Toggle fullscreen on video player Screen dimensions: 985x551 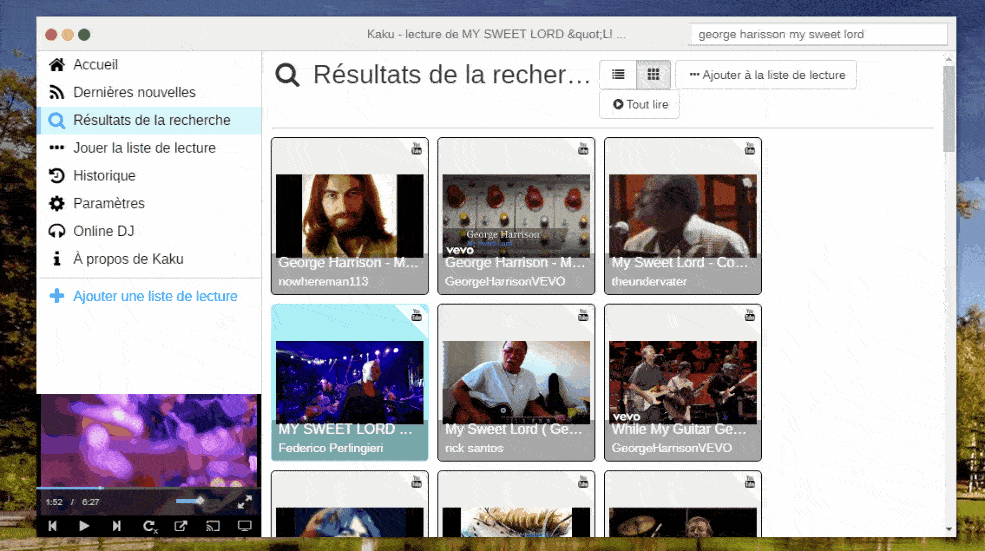(245, 501)
